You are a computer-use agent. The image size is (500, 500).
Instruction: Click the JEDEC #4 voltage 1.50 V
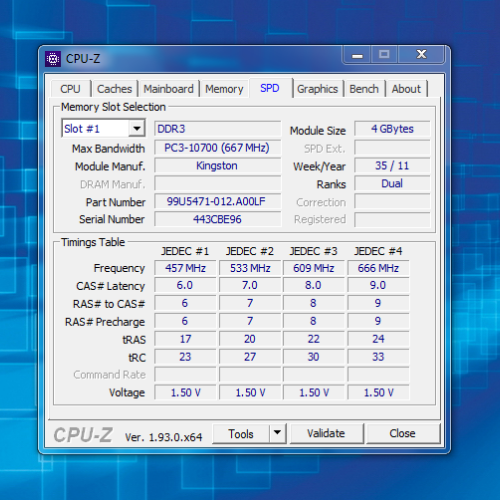click(378, 392)
